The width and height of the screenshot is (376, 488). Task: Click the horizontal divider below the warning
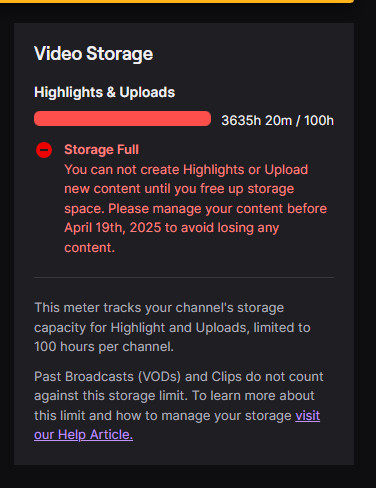(184, 277)
